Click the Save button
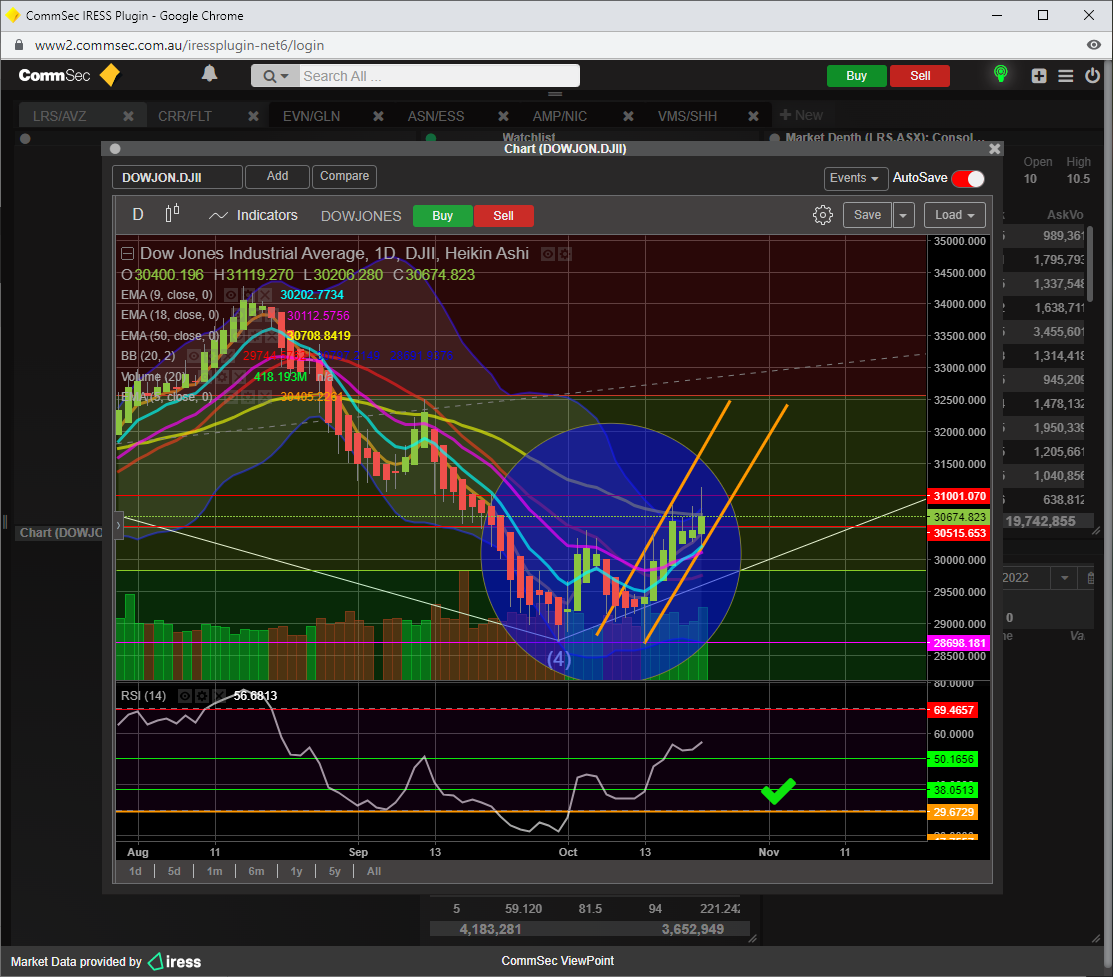 [x=867, y=215]
